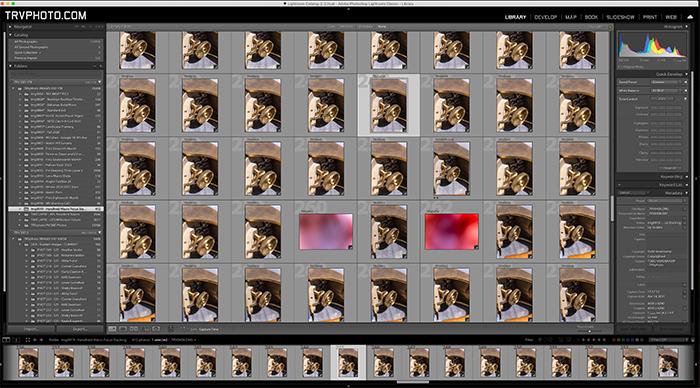Switch to the Slideshow module
Screen dimensions: 700x388
(620, 17)
